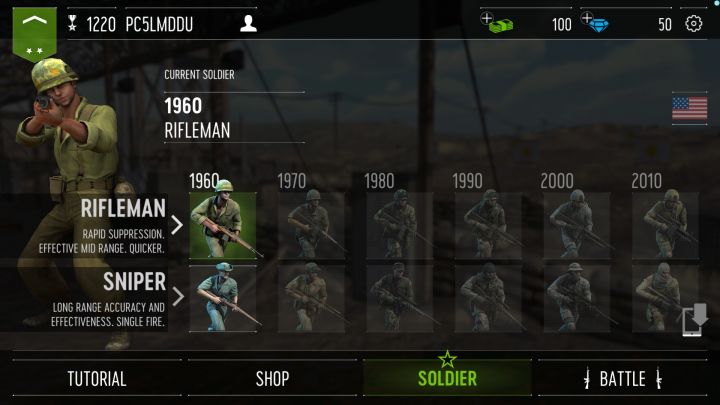Add more gems with blue diamond icon
The height and width of the screenshot is (405, 720).
(595, 22)
